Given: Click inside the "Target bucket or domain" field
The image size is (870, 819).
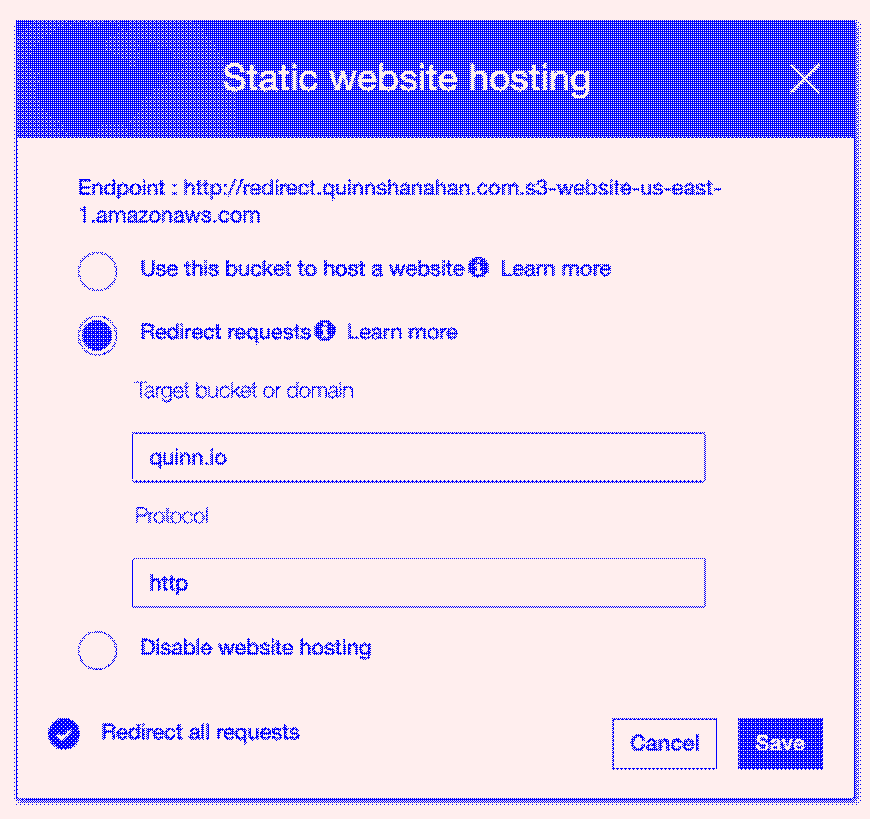Looking at the screenshot, I should [x=418, y=457].
